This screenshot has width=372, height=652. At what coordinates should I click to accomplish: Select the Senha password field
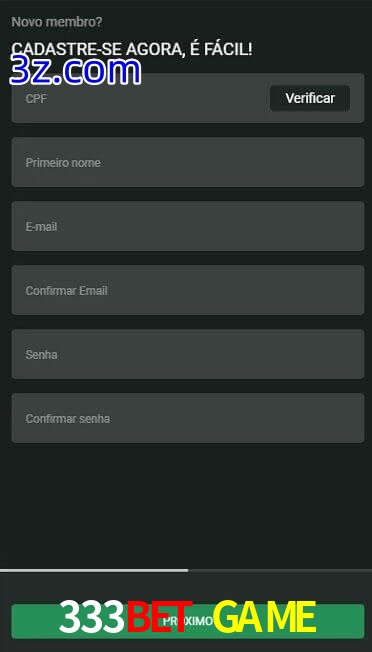(188, 354)
